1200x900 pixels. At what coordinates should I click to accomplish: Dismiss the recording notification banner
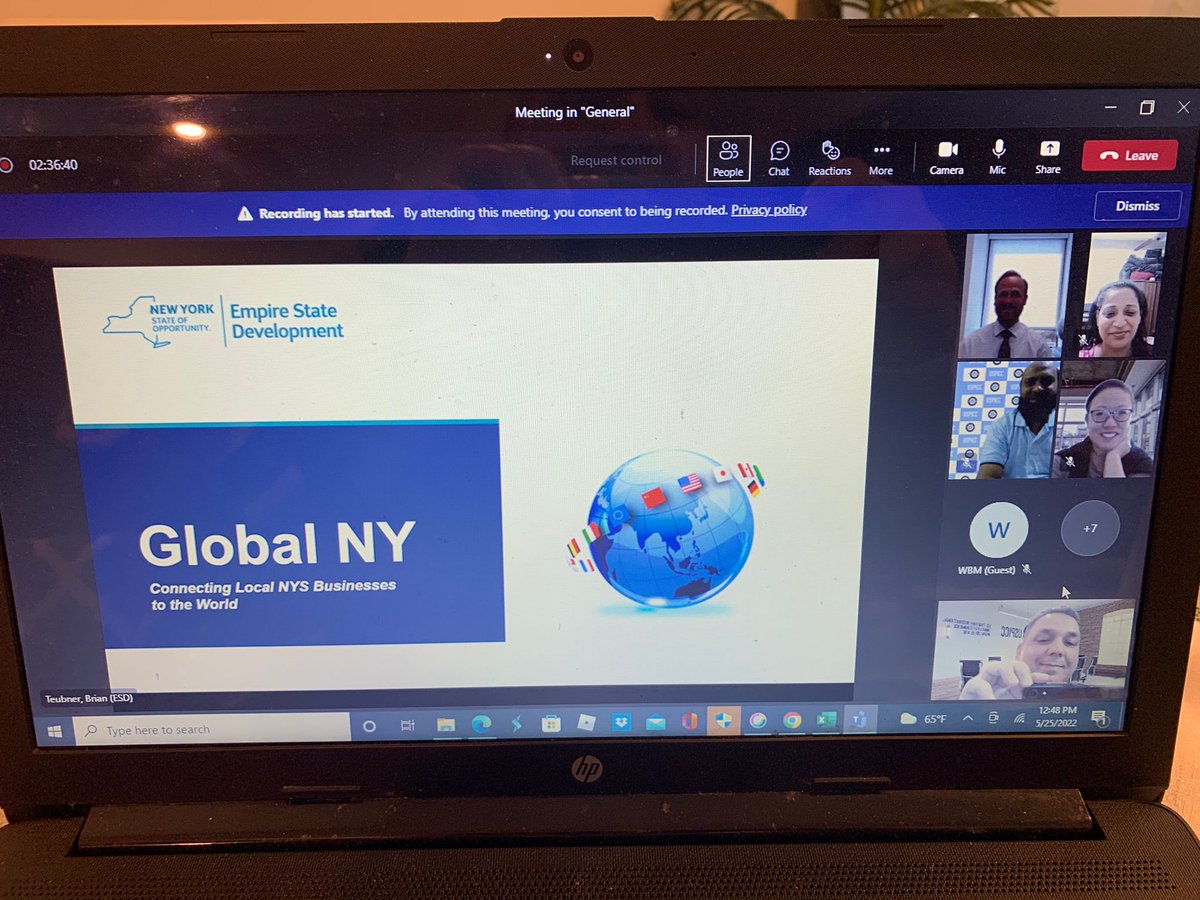(1138, 206)
